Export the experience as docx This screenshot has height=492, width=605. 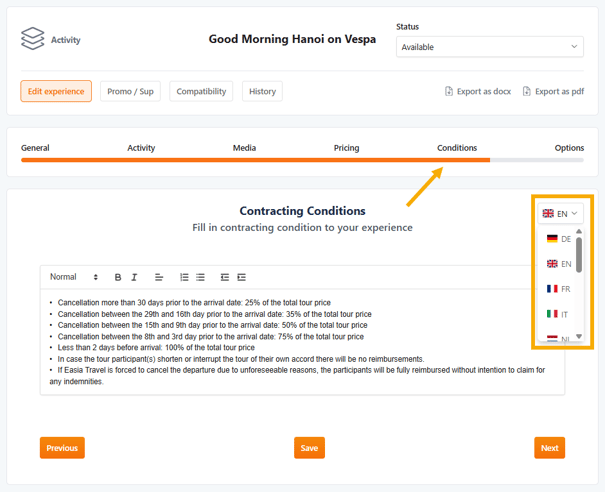click(478, 91)
